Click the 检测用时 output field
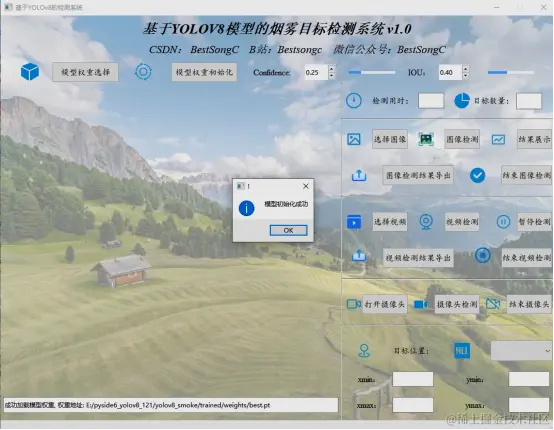 (x=431, y=101)
